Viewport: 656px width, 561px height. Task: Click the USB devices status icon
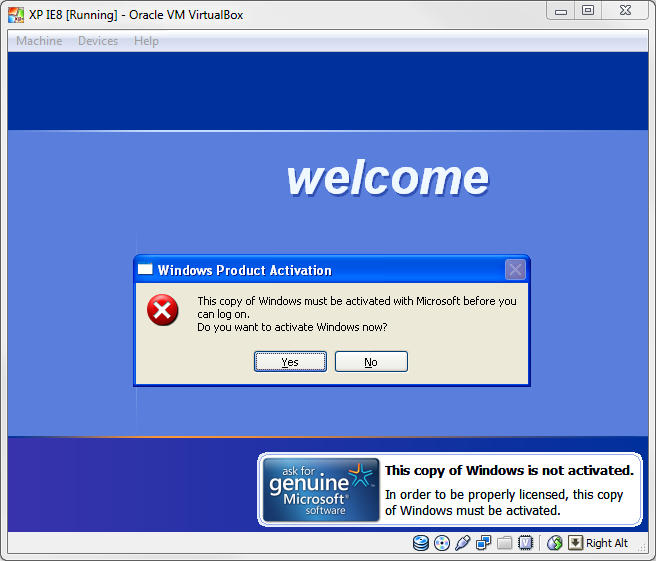[x=462, y=543]
